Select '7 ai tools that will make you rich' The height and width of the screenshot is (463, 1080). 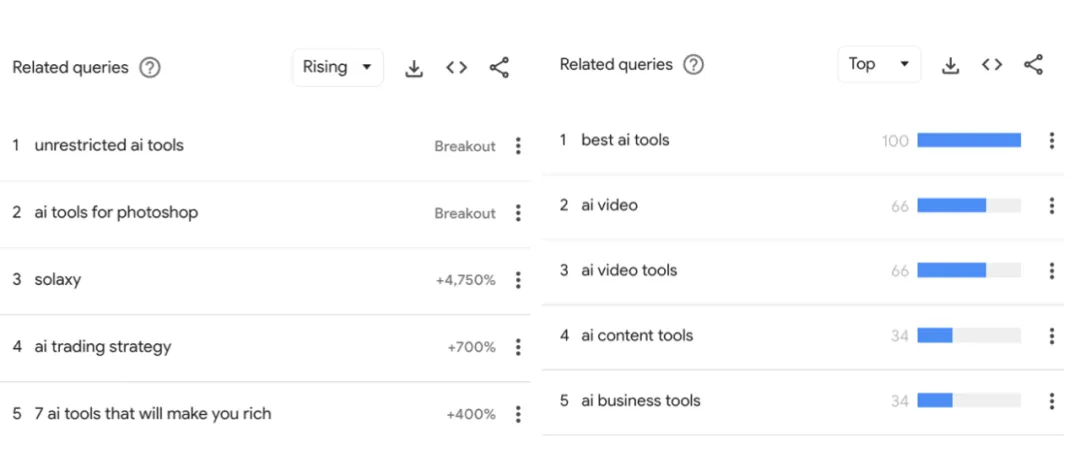pyautogui.click(x=152, y=414)
